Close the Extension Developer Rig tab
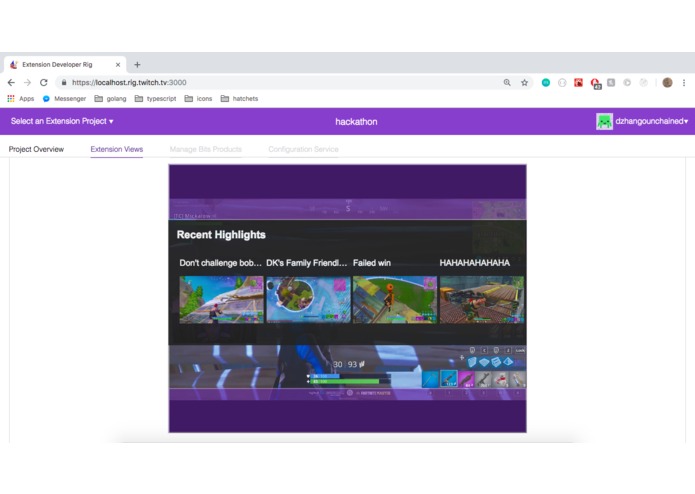This screenshot has width=695, height=494. (118, 65)
